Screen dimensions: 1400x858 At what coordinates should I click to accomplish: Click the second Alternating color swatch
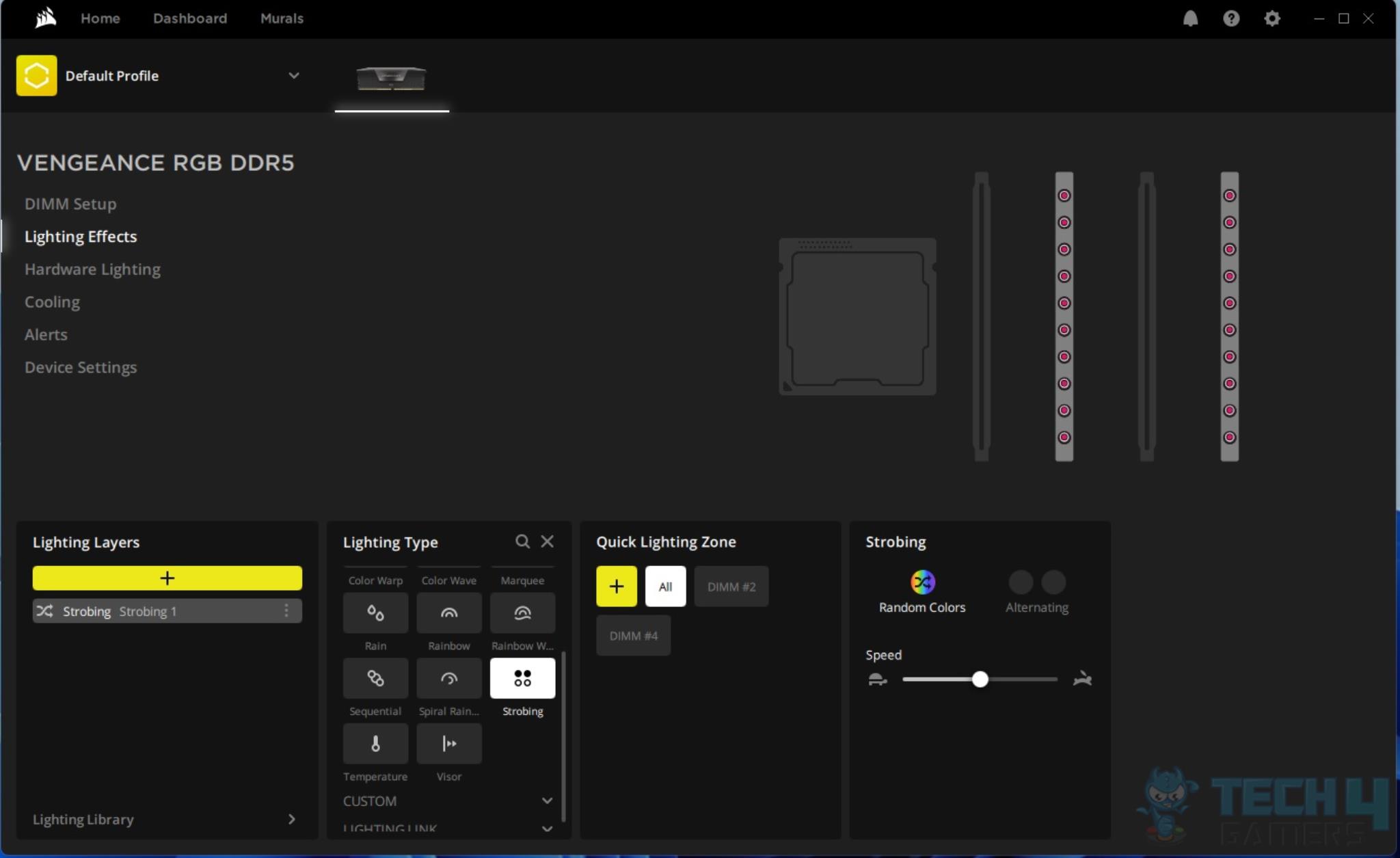pyautogui.click(x=1053, y=582)
